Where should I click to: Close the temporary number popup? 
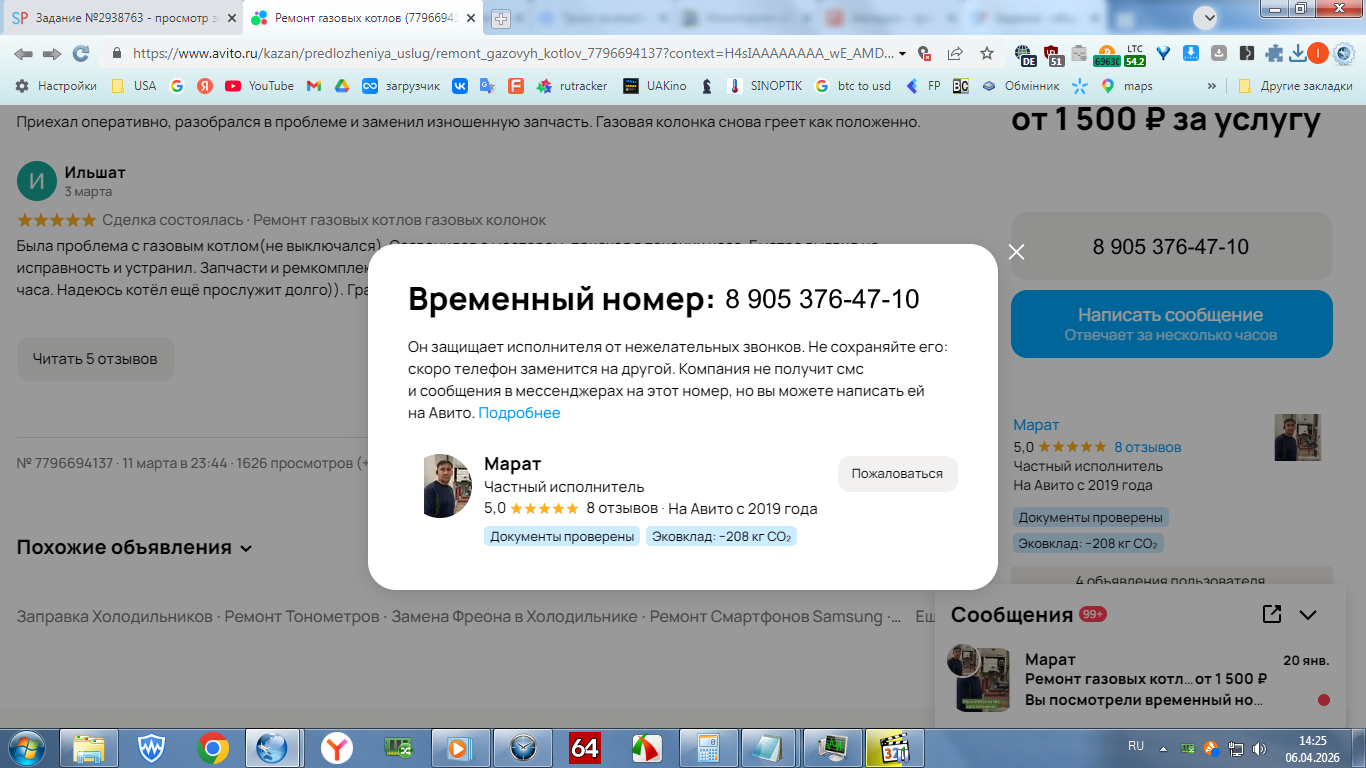(1016, 252)
